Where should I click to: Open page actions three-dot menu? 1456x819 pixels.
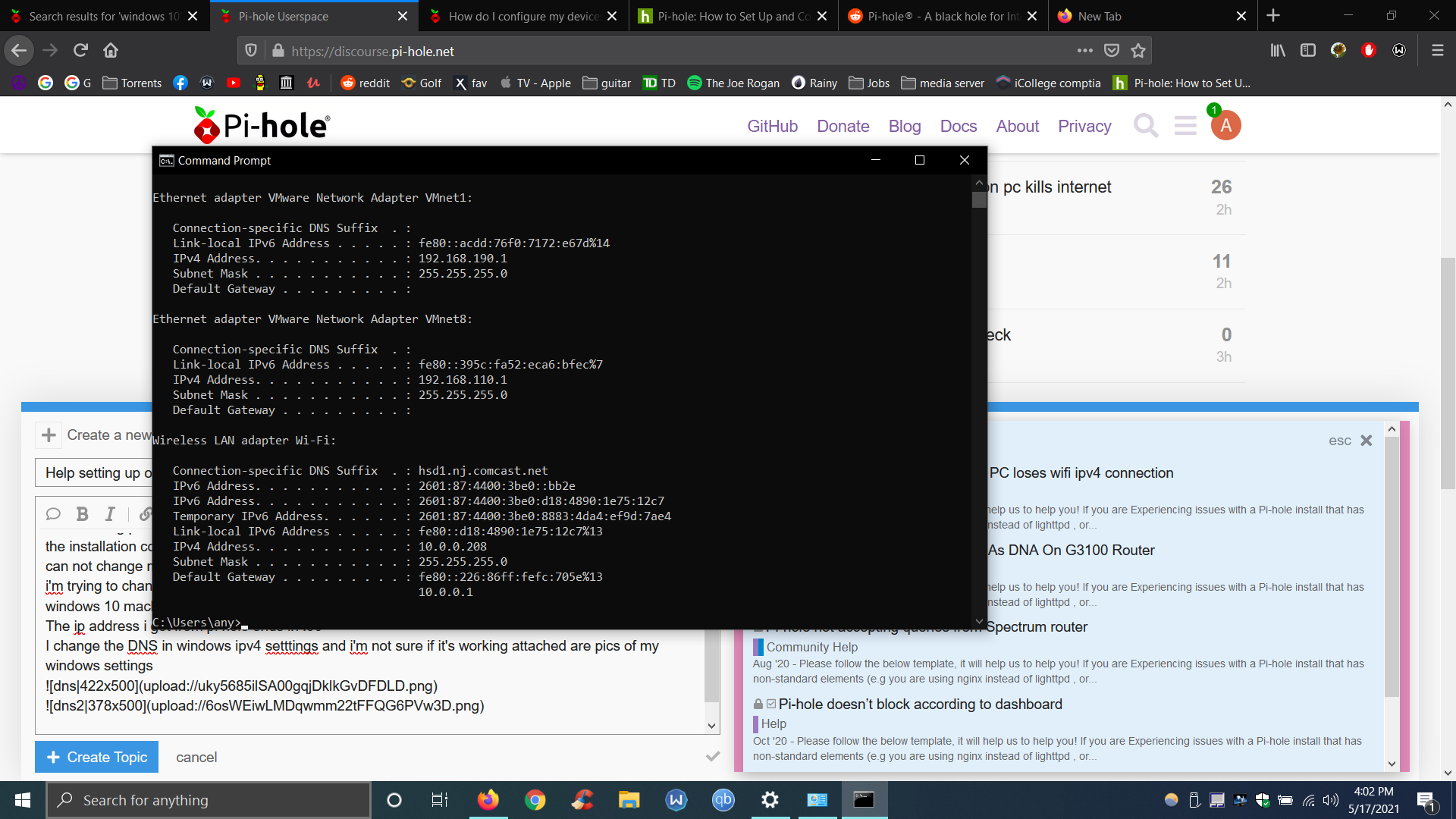(1085, 51)
